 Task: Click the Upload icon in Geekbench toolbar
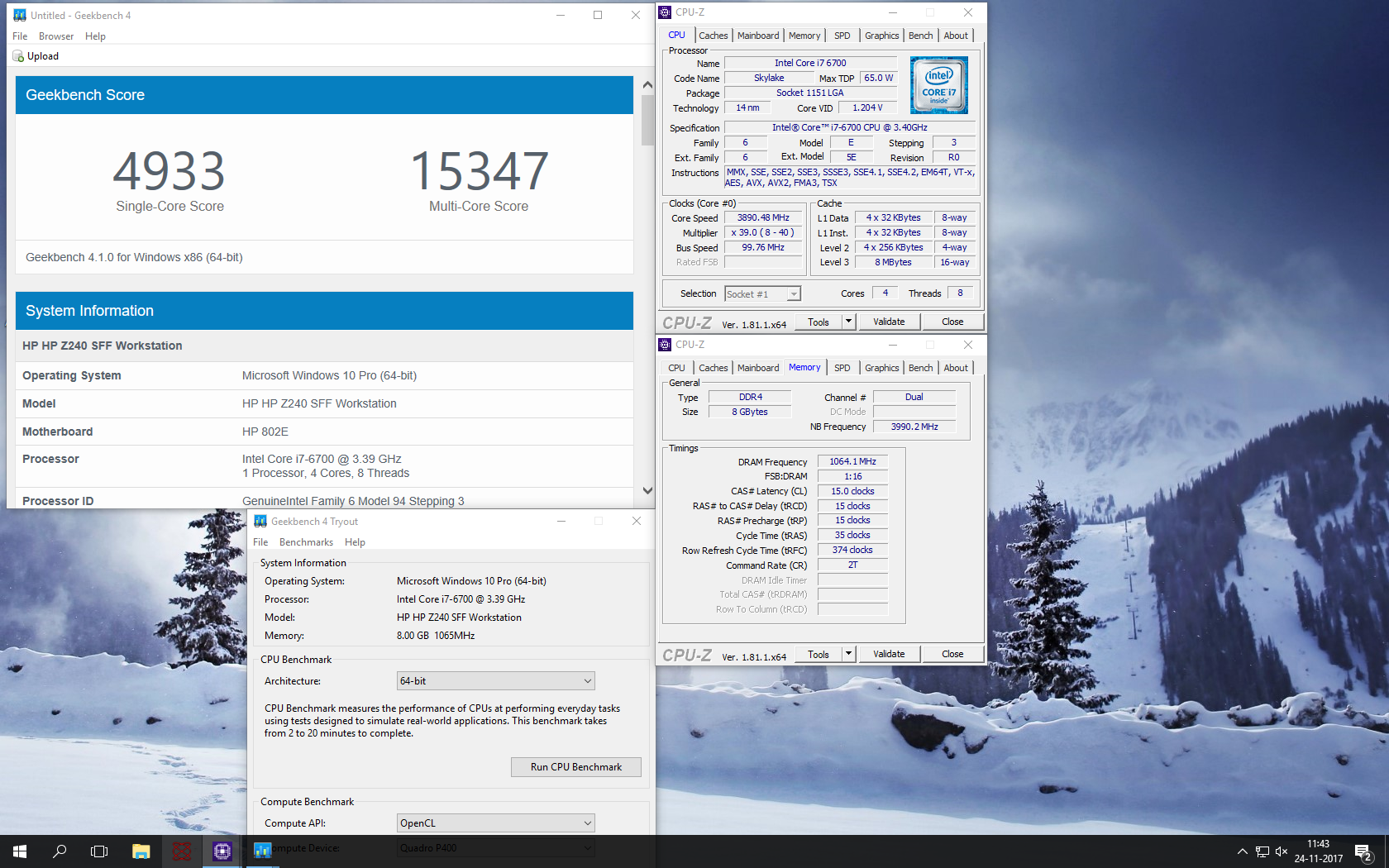[18, 56]
